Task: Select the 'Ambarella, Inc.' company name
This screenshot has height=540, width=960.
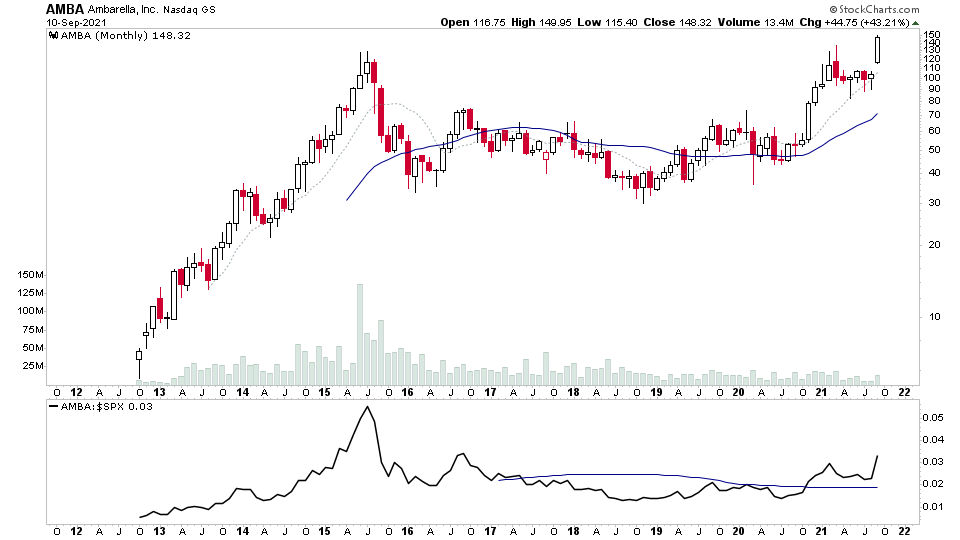Action: (122, 10)
